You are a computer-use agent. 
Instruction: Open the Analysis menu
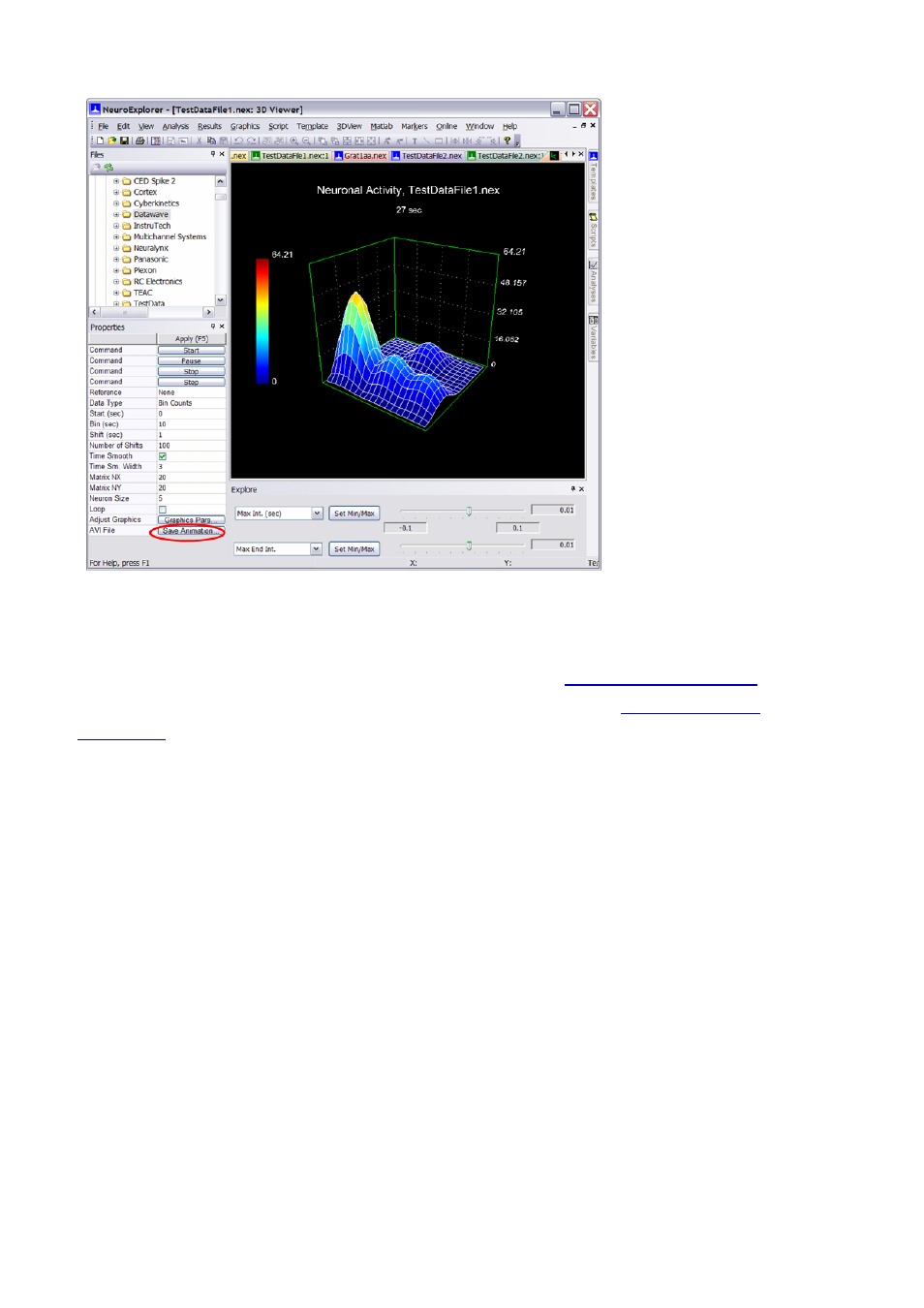tap(175, 126)
